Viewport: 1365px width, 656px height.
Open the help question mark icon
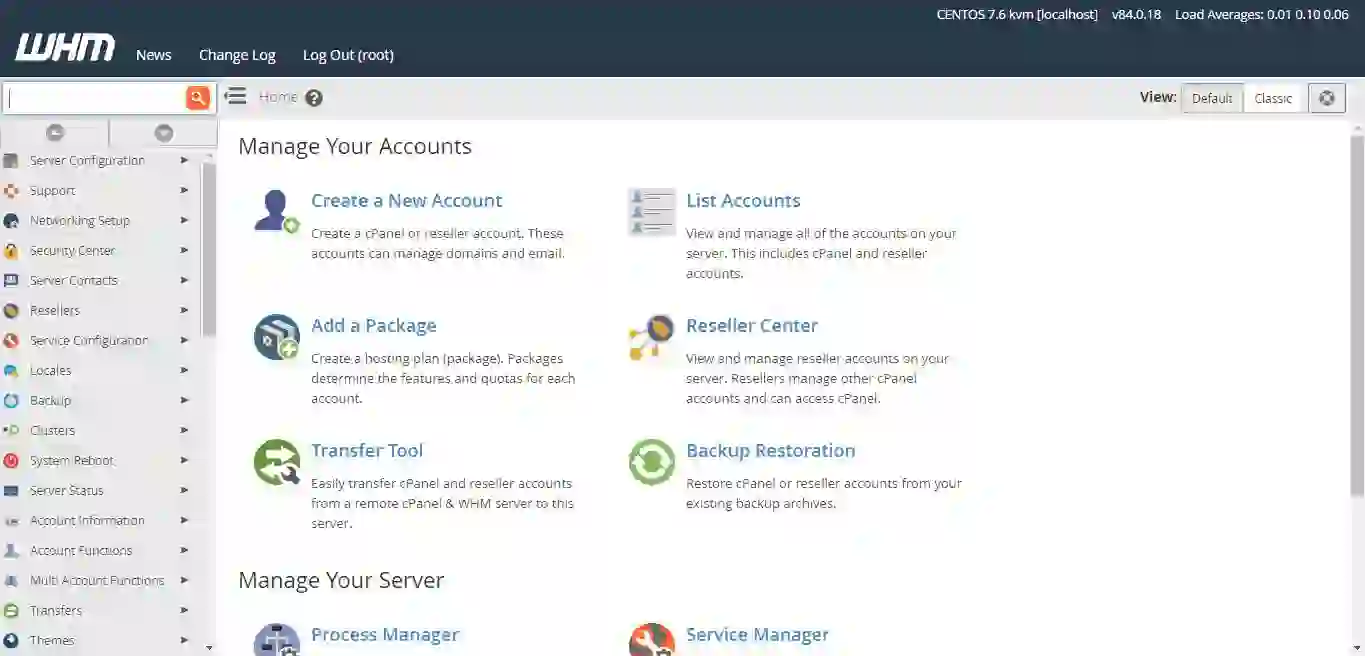click(314, 98)
